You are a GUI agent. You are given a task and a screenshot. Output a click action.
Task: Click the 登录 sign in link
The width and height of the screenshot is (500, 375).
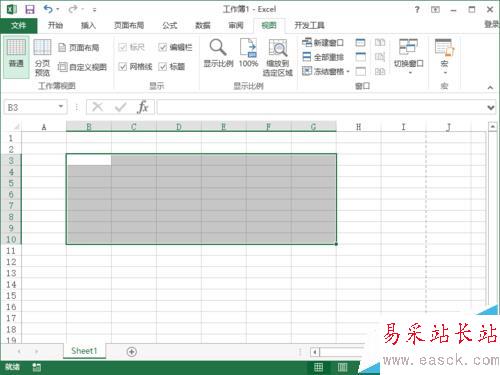coord(492,24)
